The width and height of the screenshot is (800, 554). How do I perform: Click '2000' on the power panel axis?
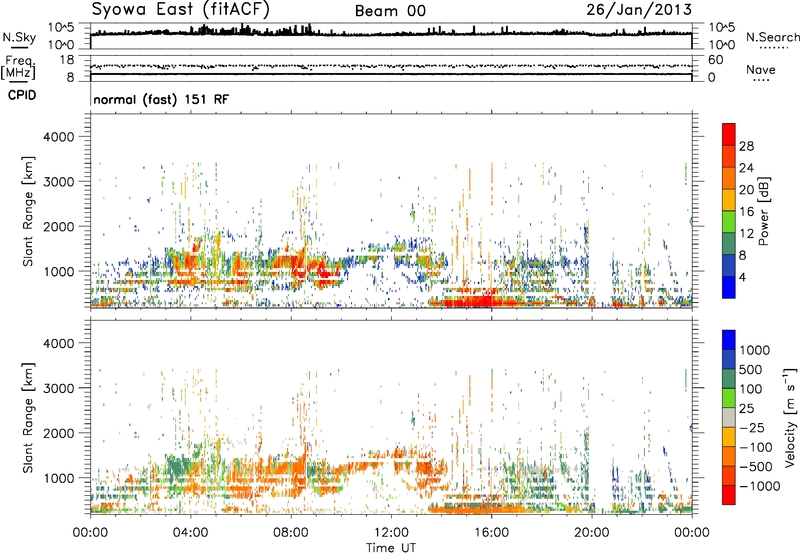(x=59, y=226)
